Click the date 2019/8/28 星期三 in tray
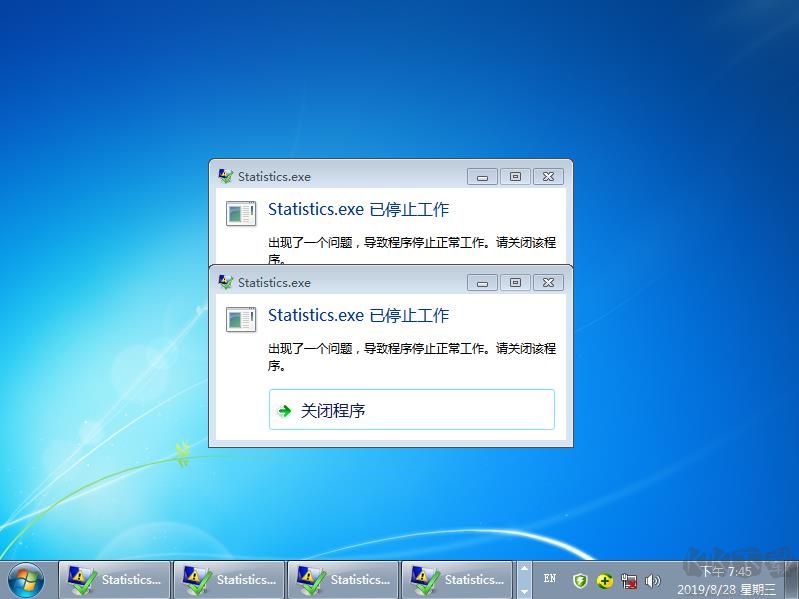The height and width of the screenshot is (599, 799). point(726,590)
